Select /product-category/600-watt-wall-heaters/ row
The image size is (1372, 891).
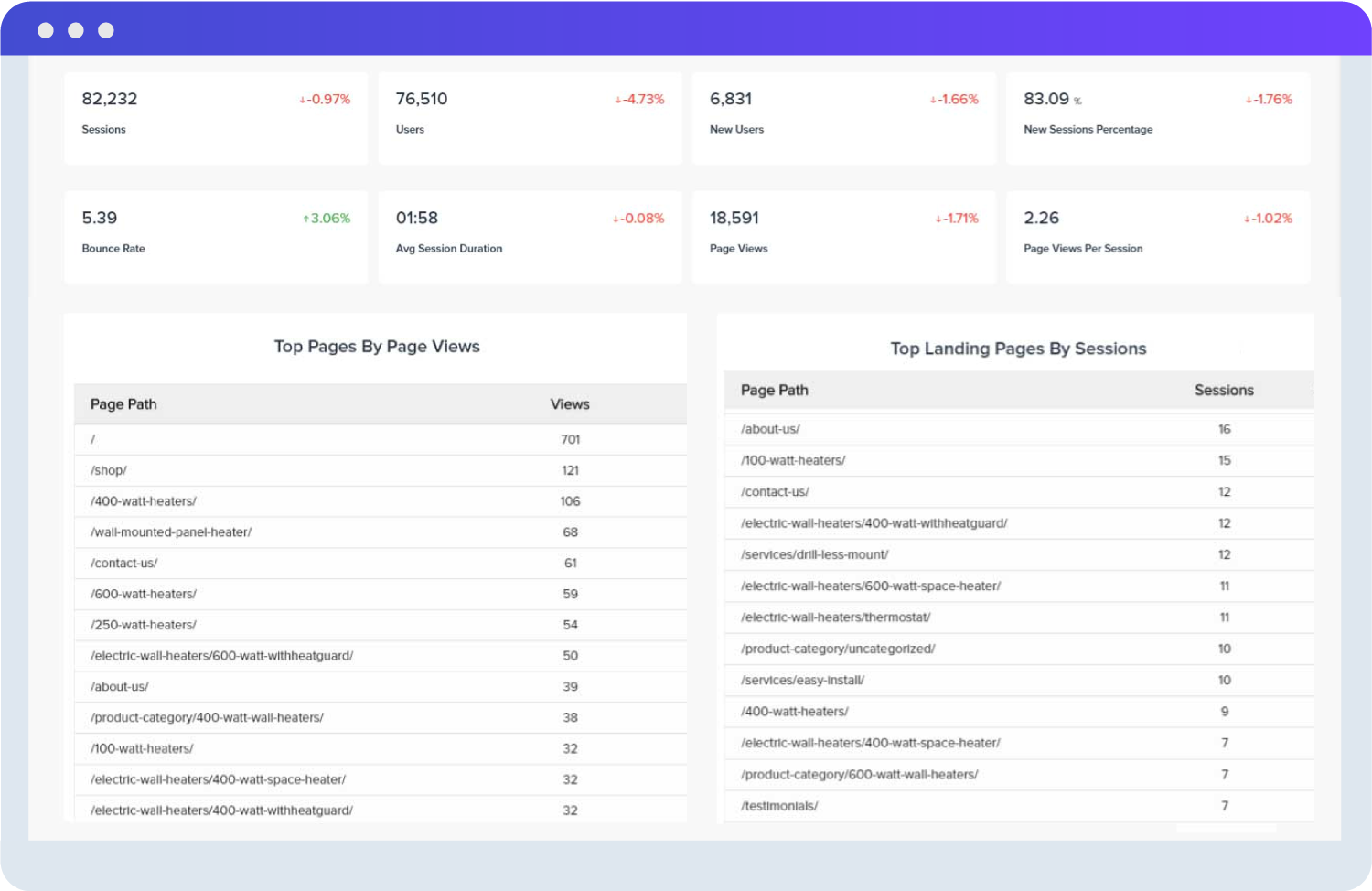pos(1019,775)
